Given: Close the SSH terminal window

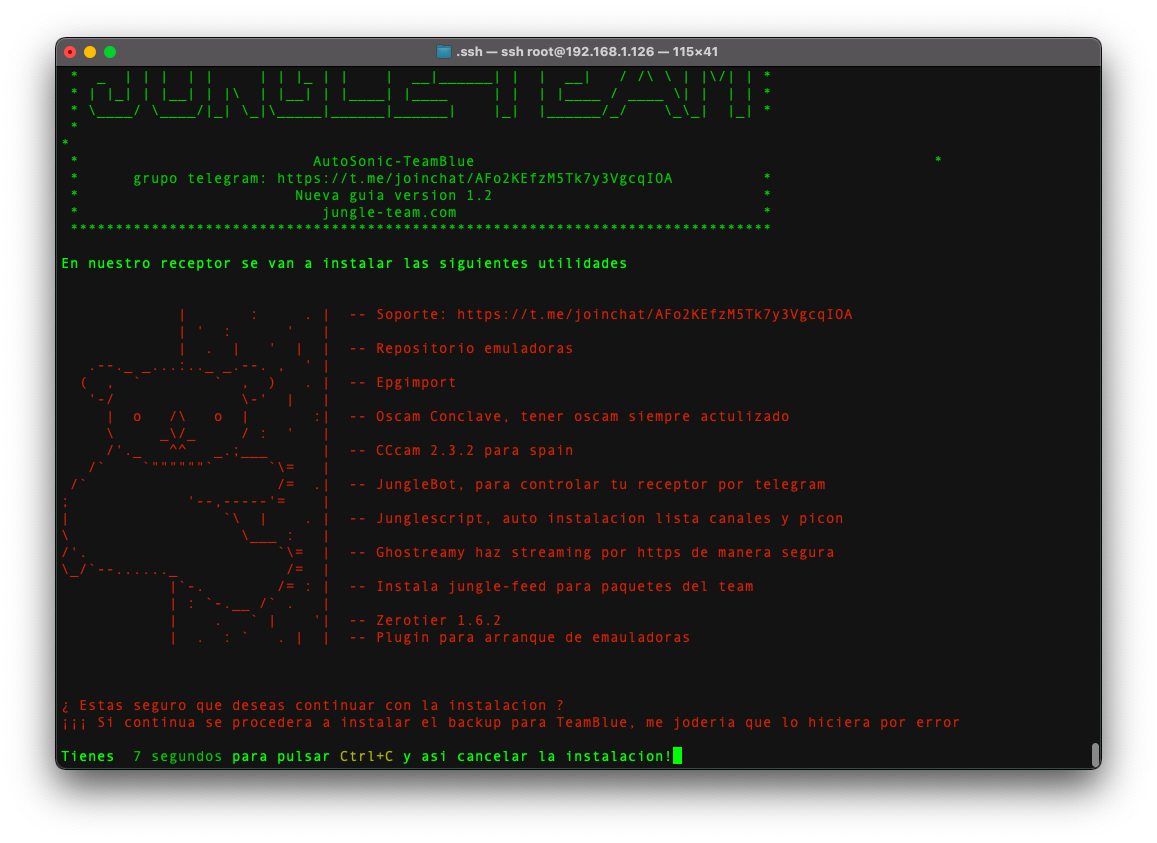Looking at the screenshot, I should coord(70,52).
